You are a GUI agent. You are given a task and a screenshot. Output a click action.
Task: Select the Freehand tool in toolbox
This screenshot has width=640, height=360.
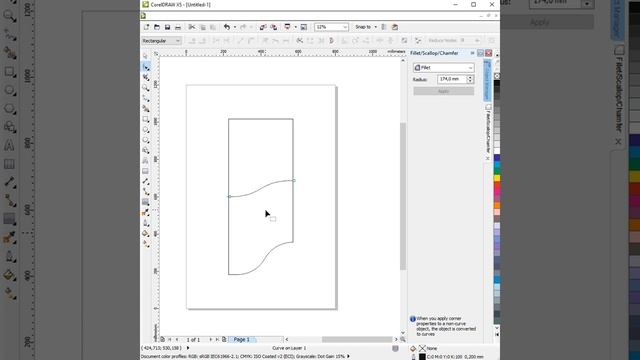(146, 98)
